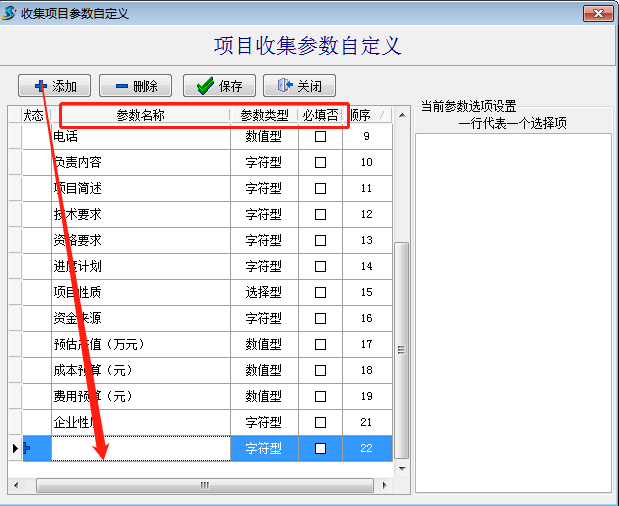Screen dimensions: 619x506
Task: Toggle the required checkbox for 电话 row
Action: (x=321, y=137)
